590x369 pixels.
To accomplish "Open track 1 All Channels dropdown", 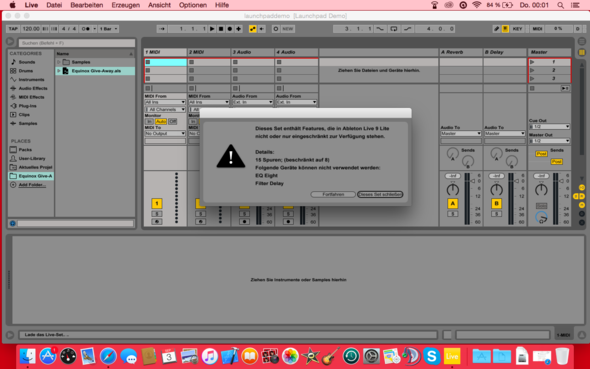I will click(165, 109).
